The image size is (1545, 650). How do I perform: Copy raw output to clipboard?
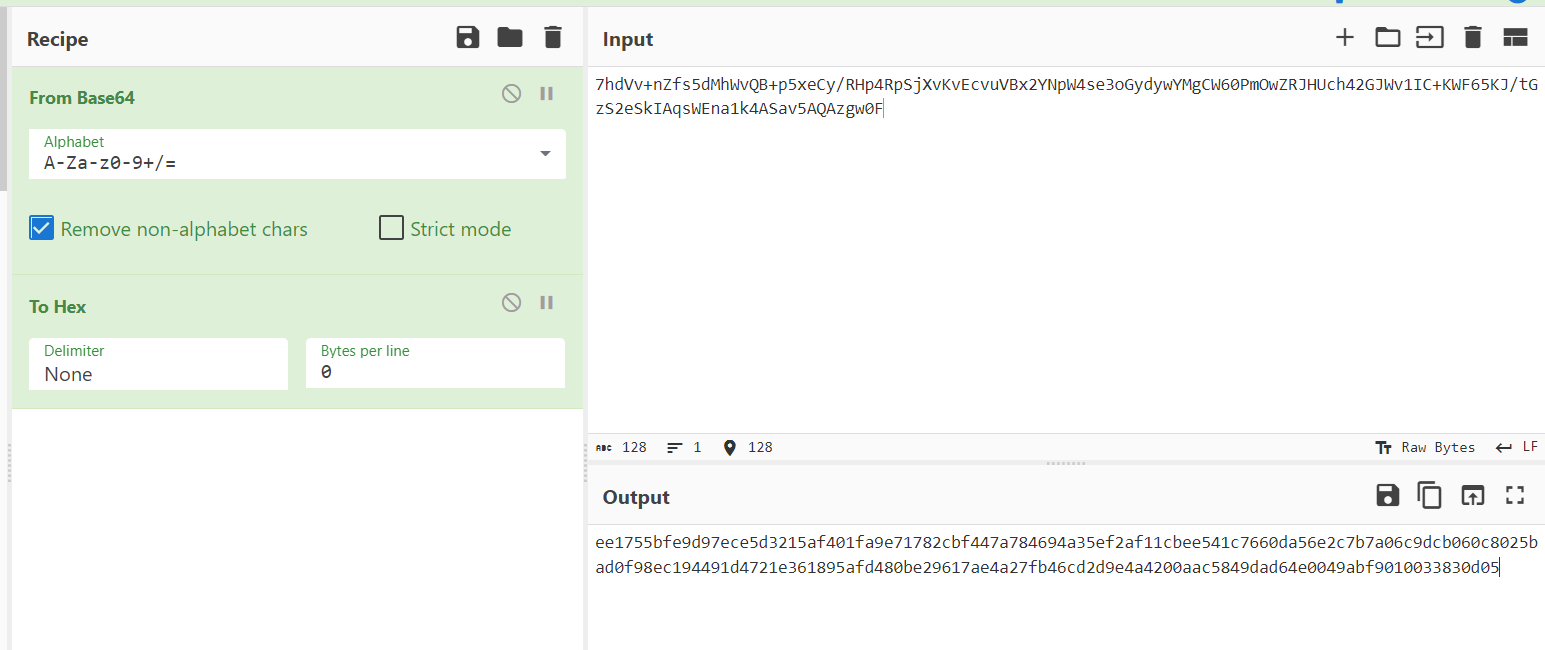coord(1430,495)
